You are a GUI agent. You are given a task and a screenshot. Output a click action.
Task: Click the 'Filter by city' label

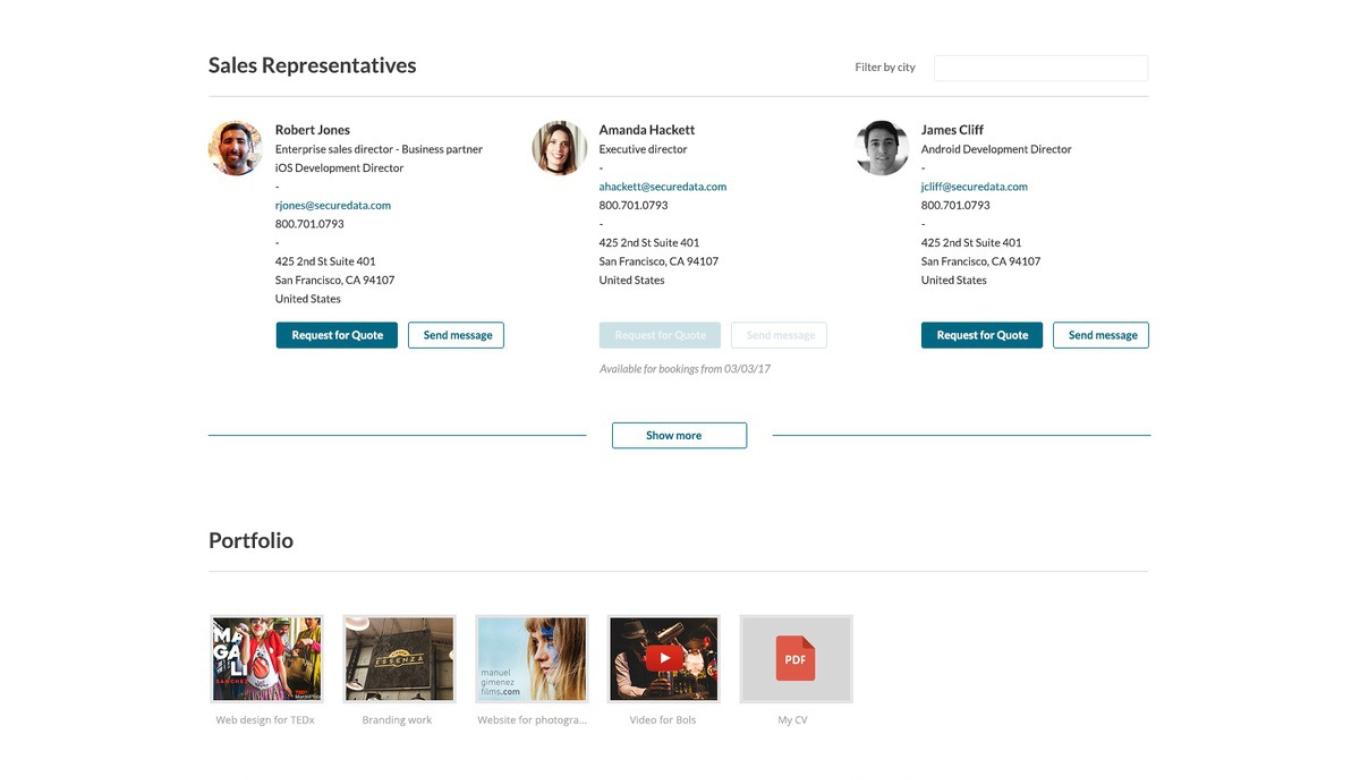885,68
